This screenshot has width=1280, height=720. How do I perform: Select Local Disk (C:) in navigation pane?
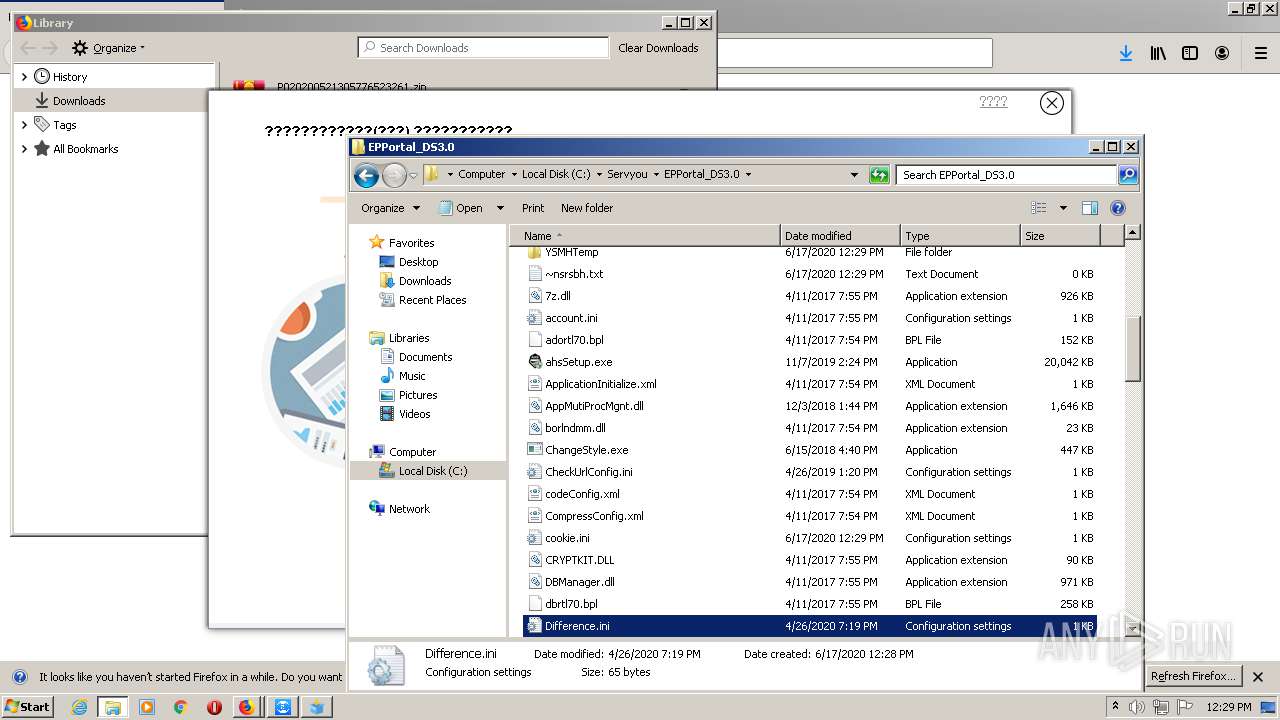click(432, 471)
